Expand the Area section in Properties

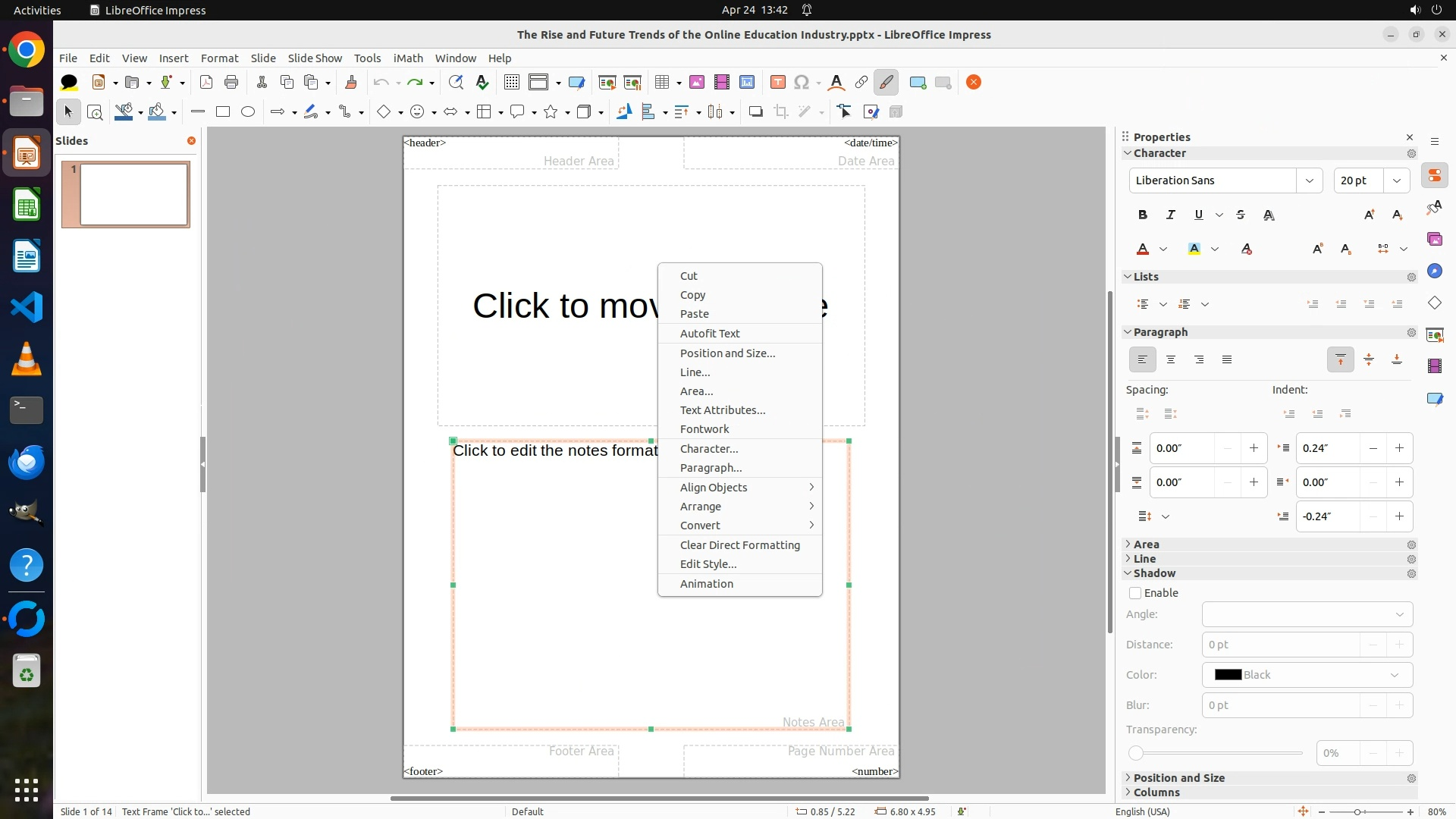(x=1146, y=544)
